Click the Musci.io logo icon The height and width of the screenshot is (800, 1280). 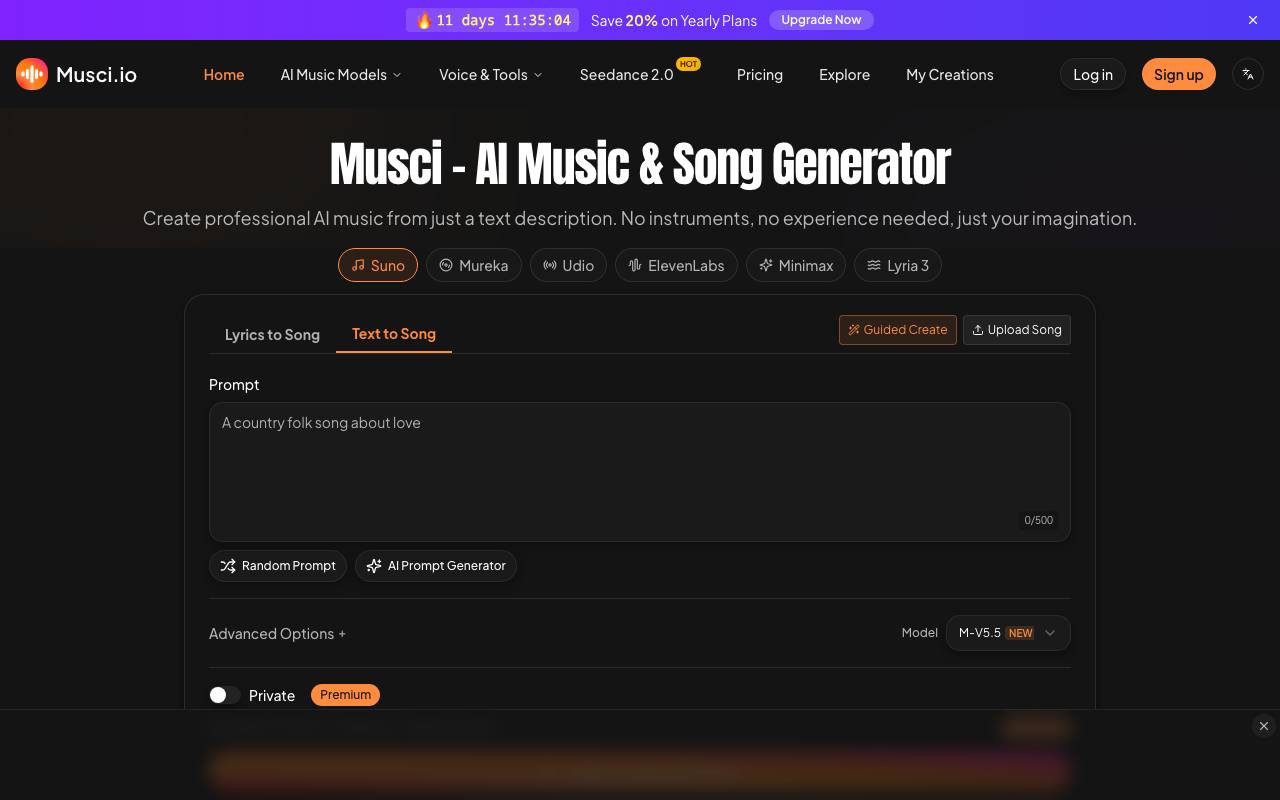[x=32, y=74]
